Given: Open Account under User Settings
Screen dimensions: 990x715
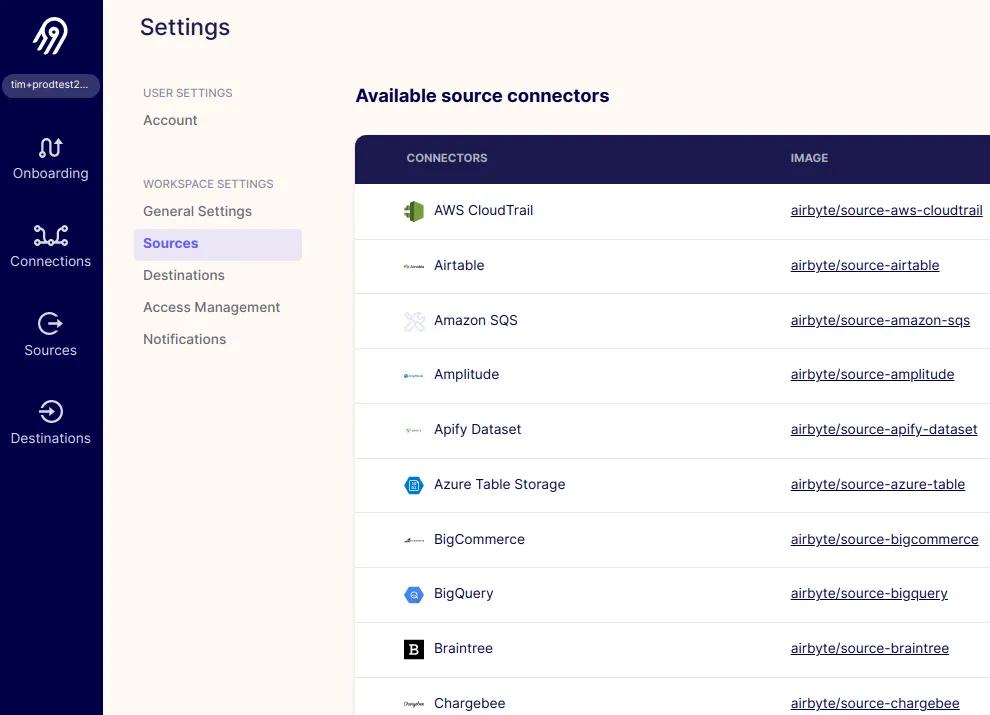Looking at the screenshot, I should coord(170,120).
